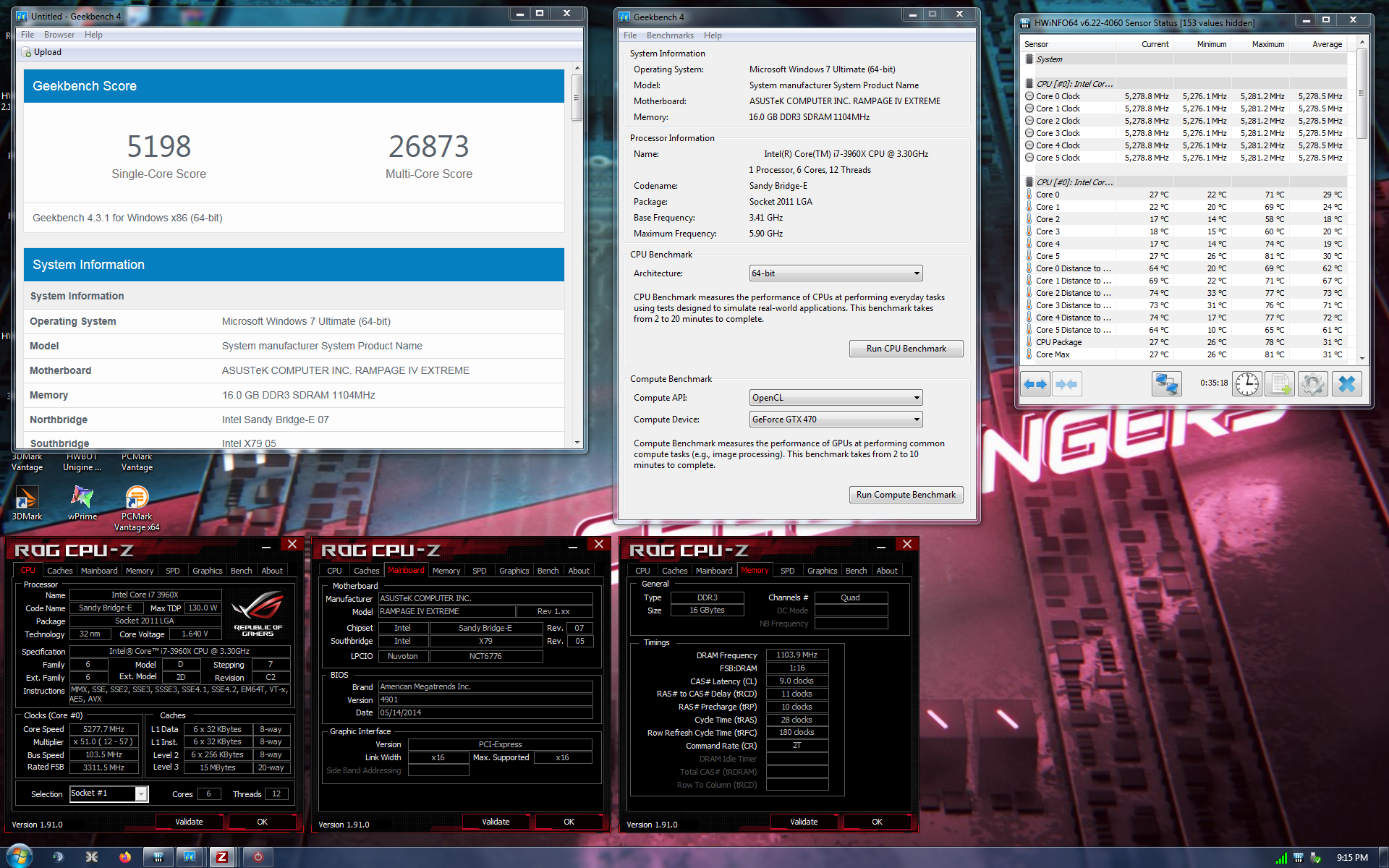Switch to Bench tab in left CPU-Z
1389x868 pixels.
242,571
